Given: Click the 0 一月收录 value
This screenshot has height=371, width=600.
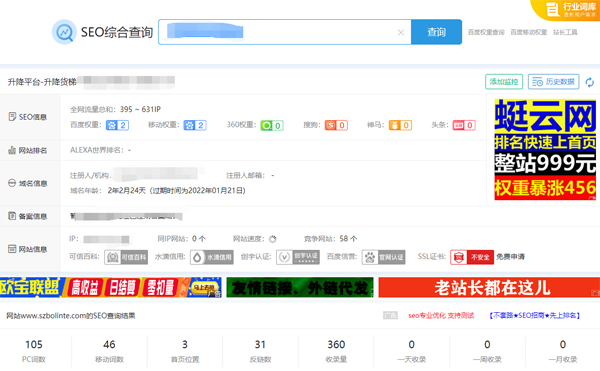Looking at the screenshot, I should point(562,345).
